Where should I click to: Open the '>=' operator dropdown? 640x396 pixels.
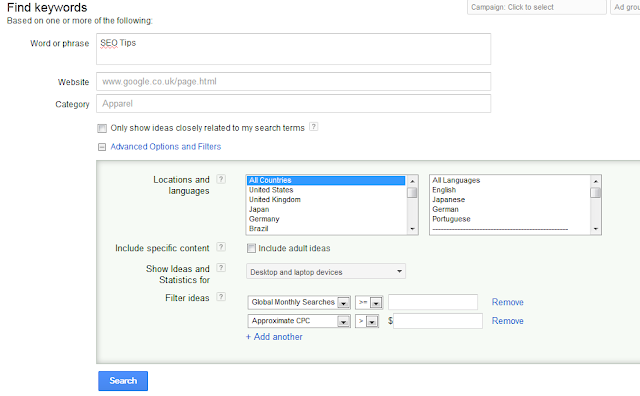[x=369, y=303]
